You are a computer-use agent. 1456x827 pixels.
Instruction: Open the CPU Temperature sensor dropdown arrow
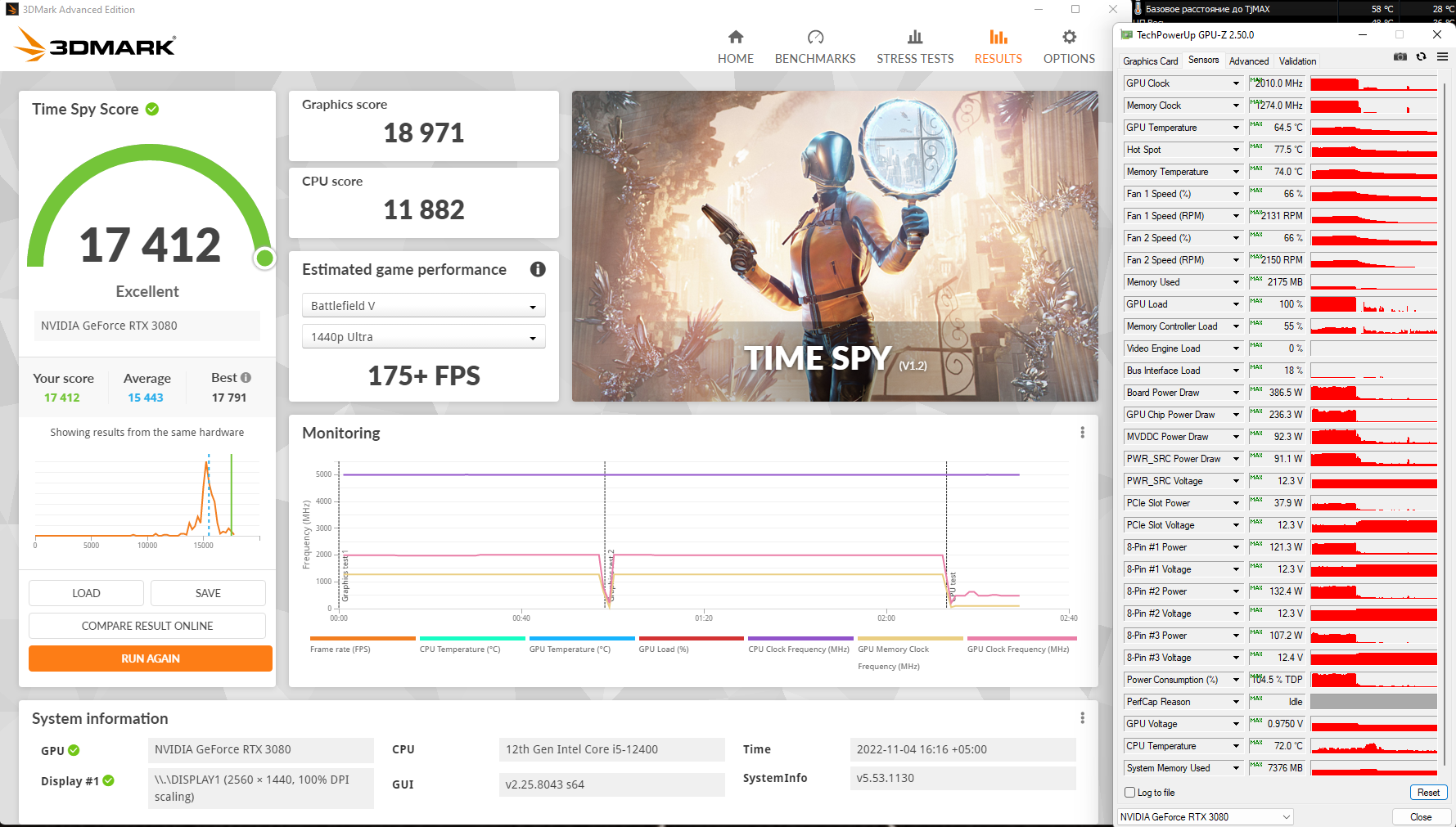pyautogui.click(x=1236, y=746)
